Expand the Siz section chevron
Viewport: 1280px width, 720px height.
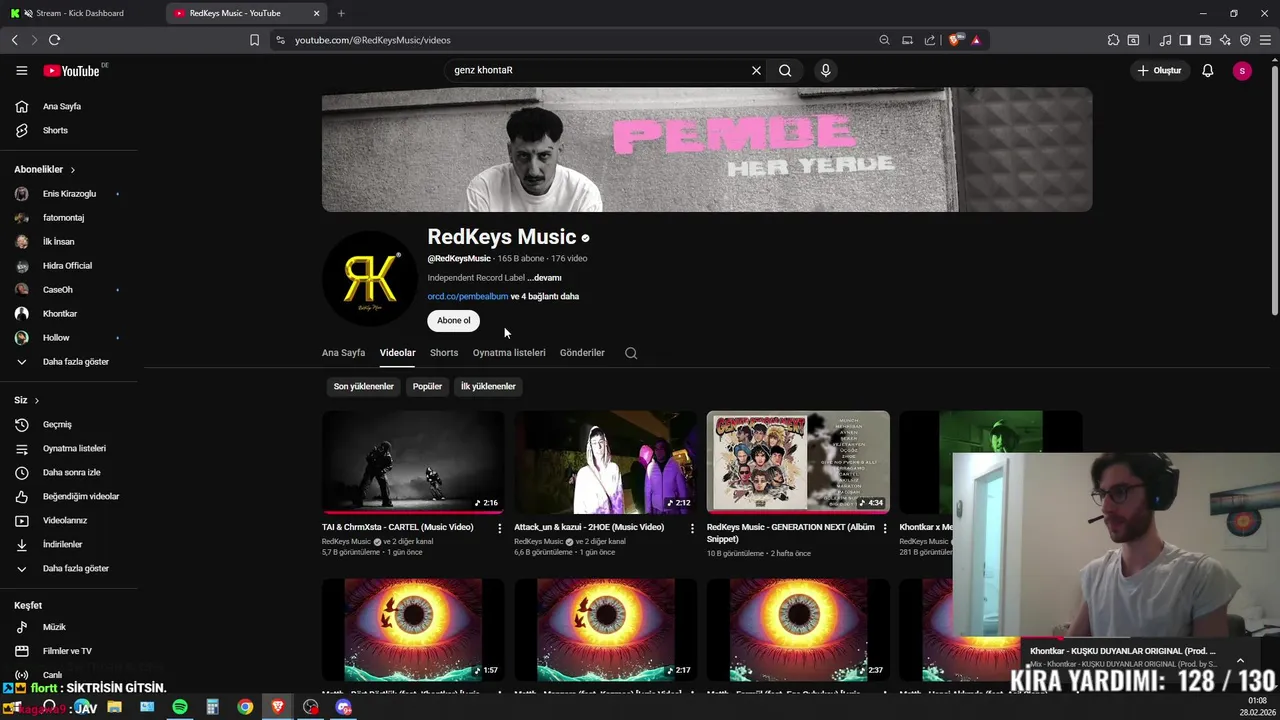coord(37,401)
